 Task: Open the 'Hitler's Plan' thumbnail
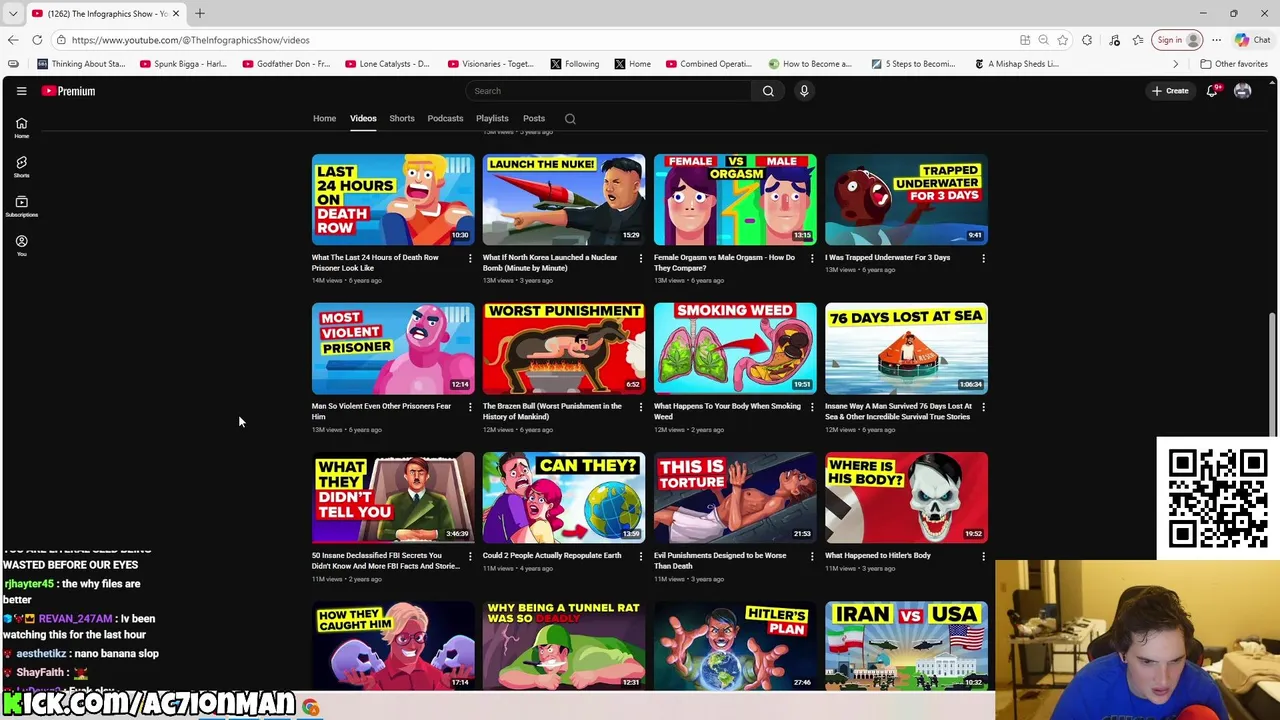click(735, 645)
